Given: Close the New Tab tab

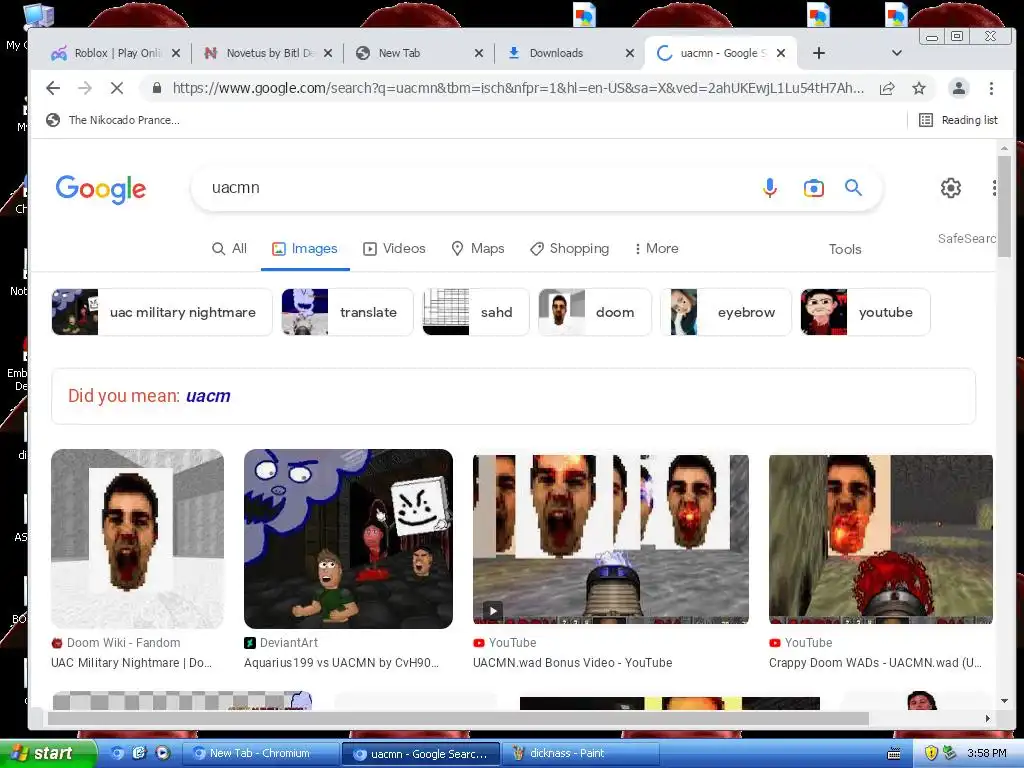Looking at the screenshot, I should 479,54.
